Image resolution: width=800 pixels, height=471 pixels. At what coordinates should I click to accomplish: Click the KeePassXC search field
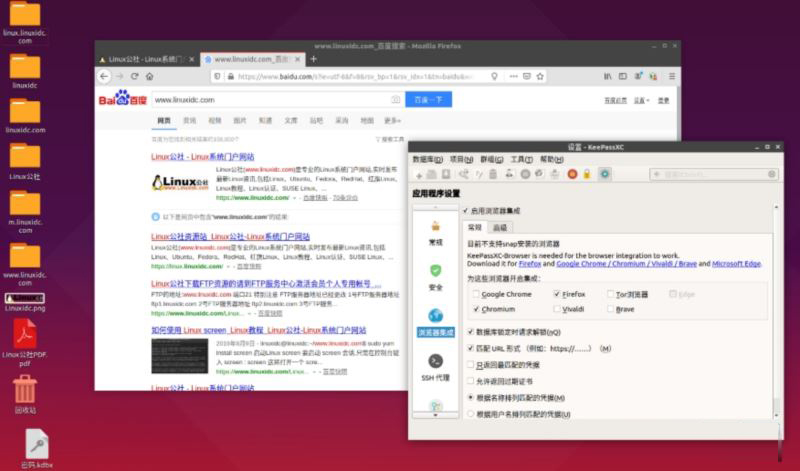[x=714, y=175]
